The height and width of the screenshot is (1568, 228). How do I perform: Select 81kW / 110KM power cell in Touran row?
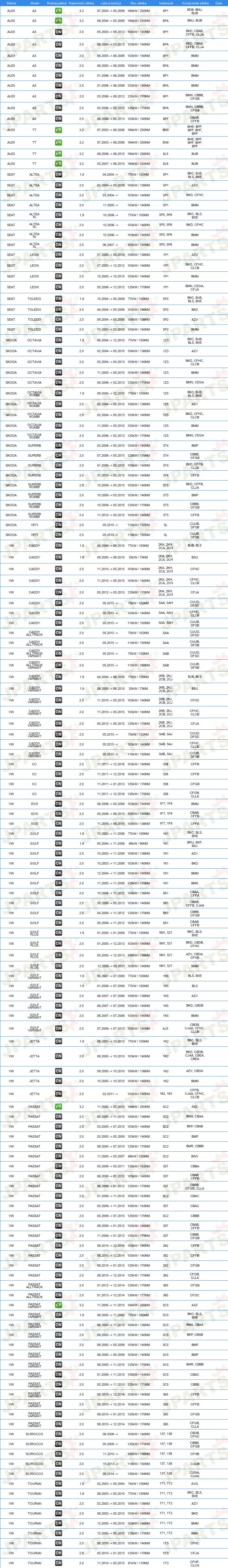(x=138, y=1562)
